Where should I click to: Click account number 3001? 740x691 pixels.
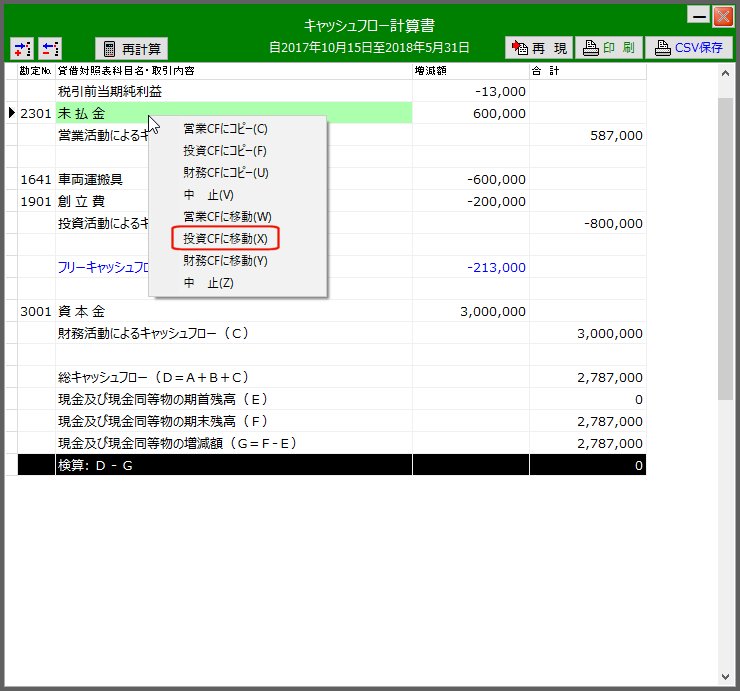click(x=36, y=312)
